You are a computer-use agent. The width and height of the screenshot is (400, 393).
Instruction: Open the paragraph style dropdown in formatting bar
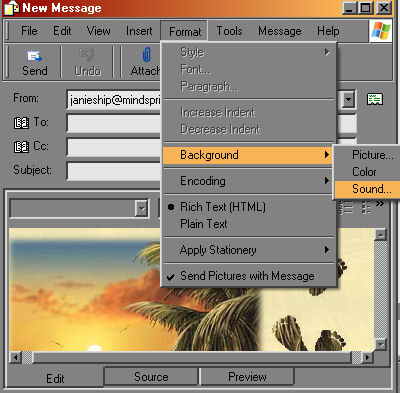click(x=141, y=209)
